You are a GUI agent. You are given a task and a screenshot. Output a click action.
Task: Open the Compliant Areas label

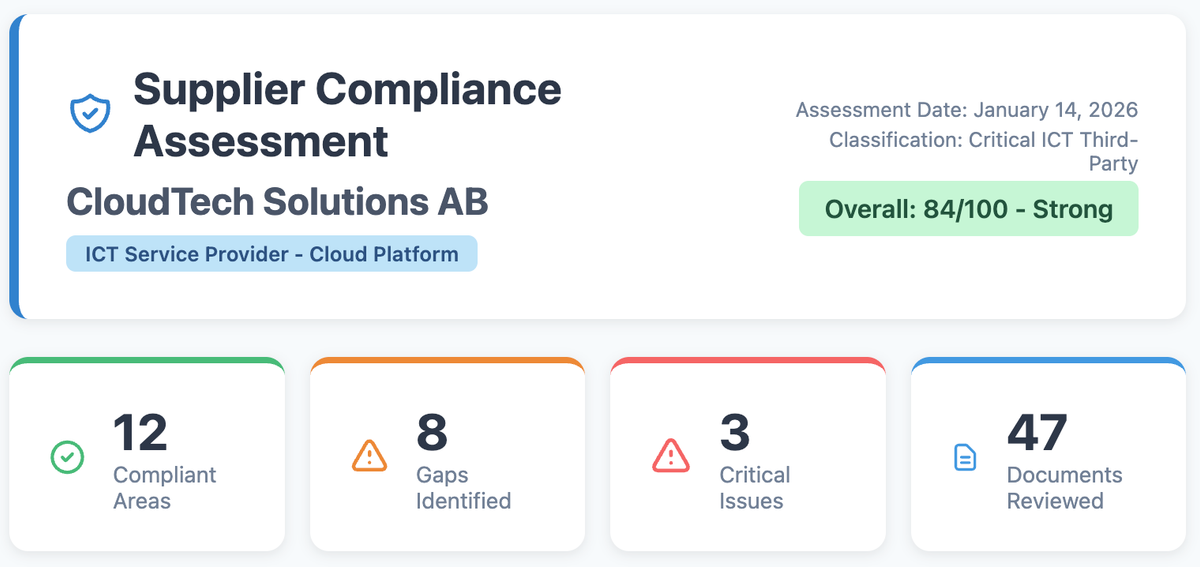164,488
